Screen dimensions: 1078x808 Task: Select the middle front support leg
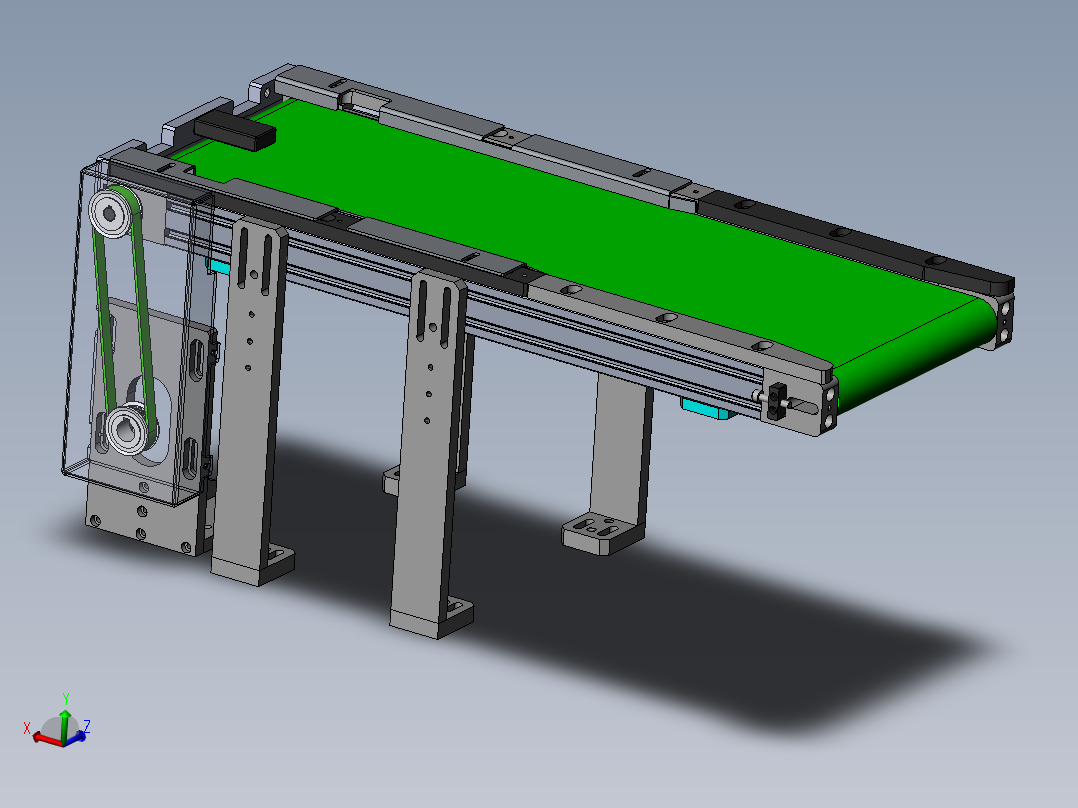tap(430, 454)
